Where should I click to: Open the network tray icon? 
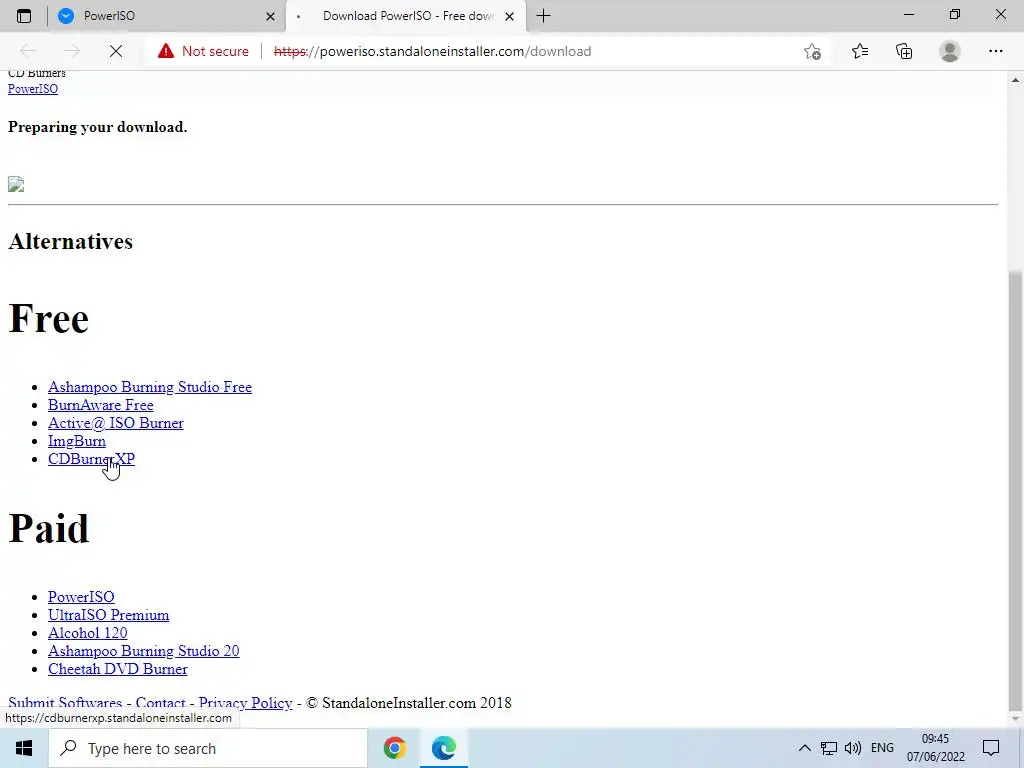829,748
